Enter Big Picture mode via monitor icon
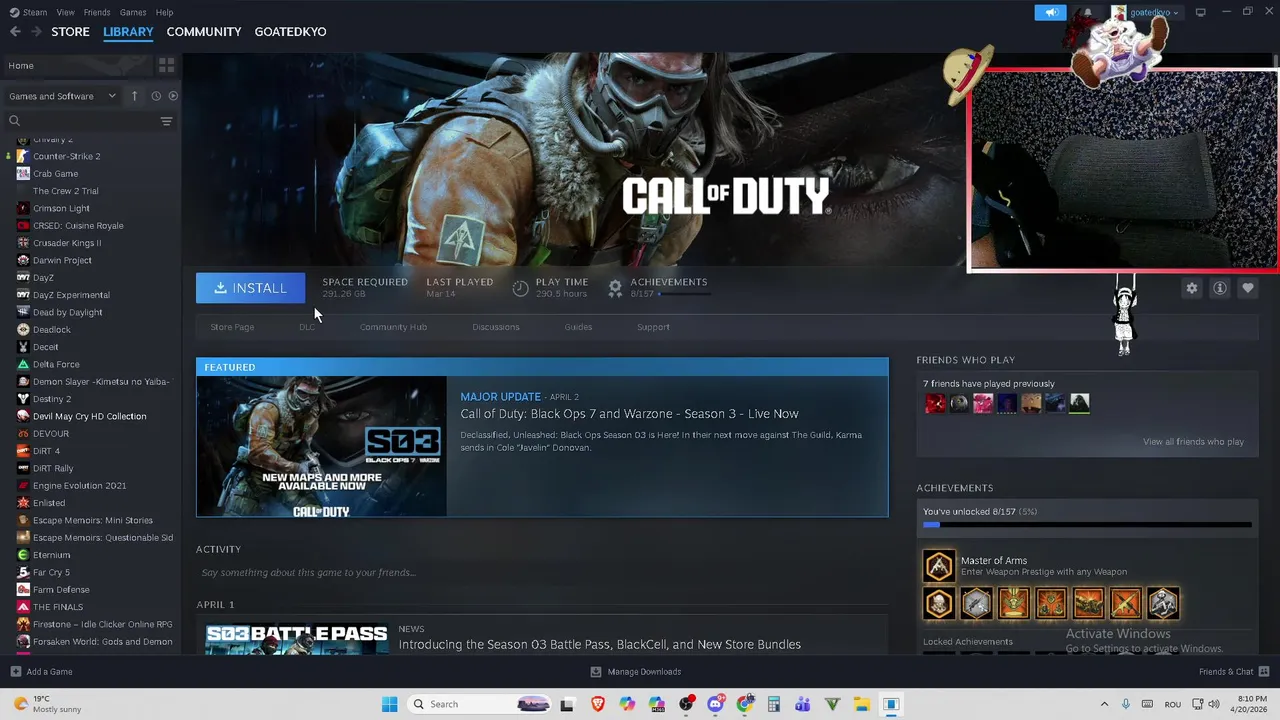Viewport: 1280px width, 720px height. 1201,12
